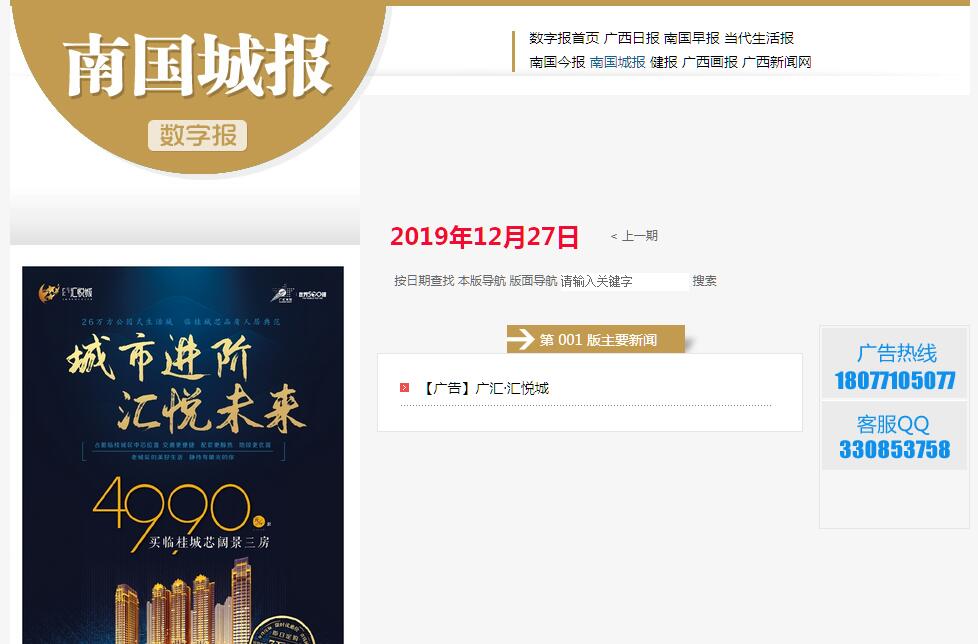
Task: Click the red arrow bullet beside 【广告】
Action: [404, 388]
